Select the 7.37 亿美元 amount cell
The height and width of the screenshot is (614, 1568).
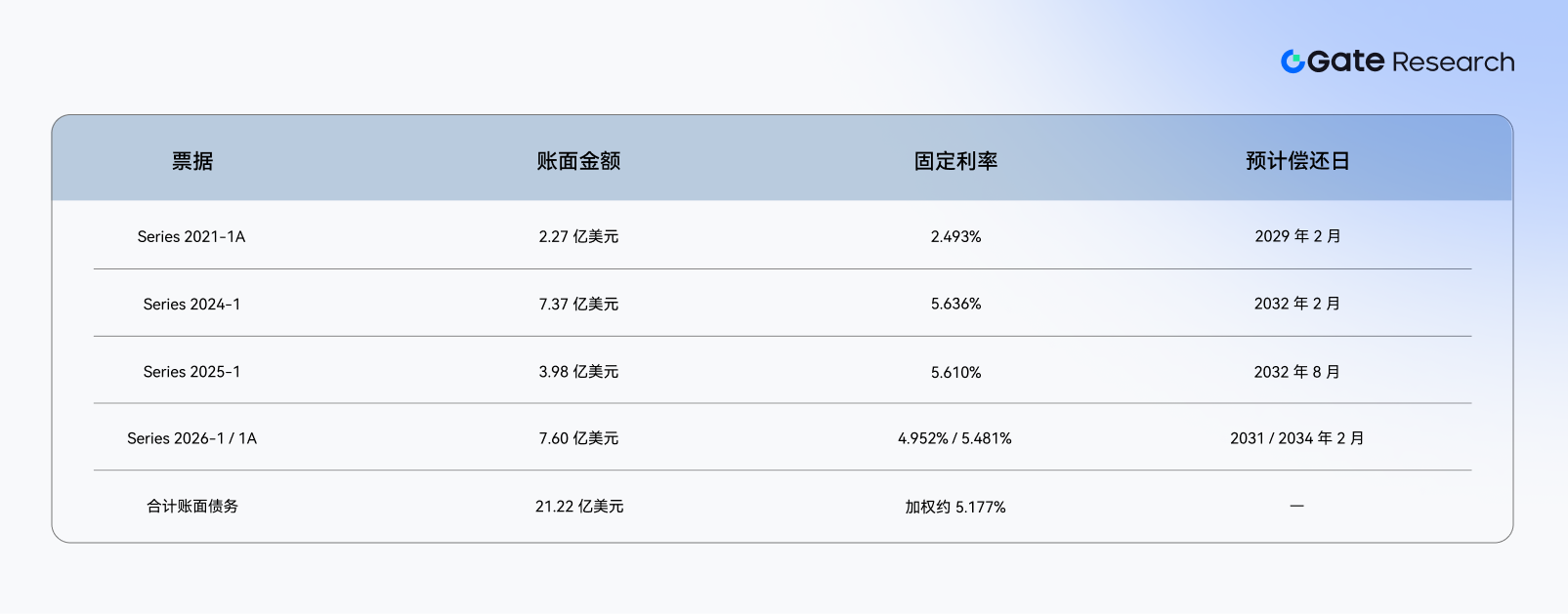point(578,305)
